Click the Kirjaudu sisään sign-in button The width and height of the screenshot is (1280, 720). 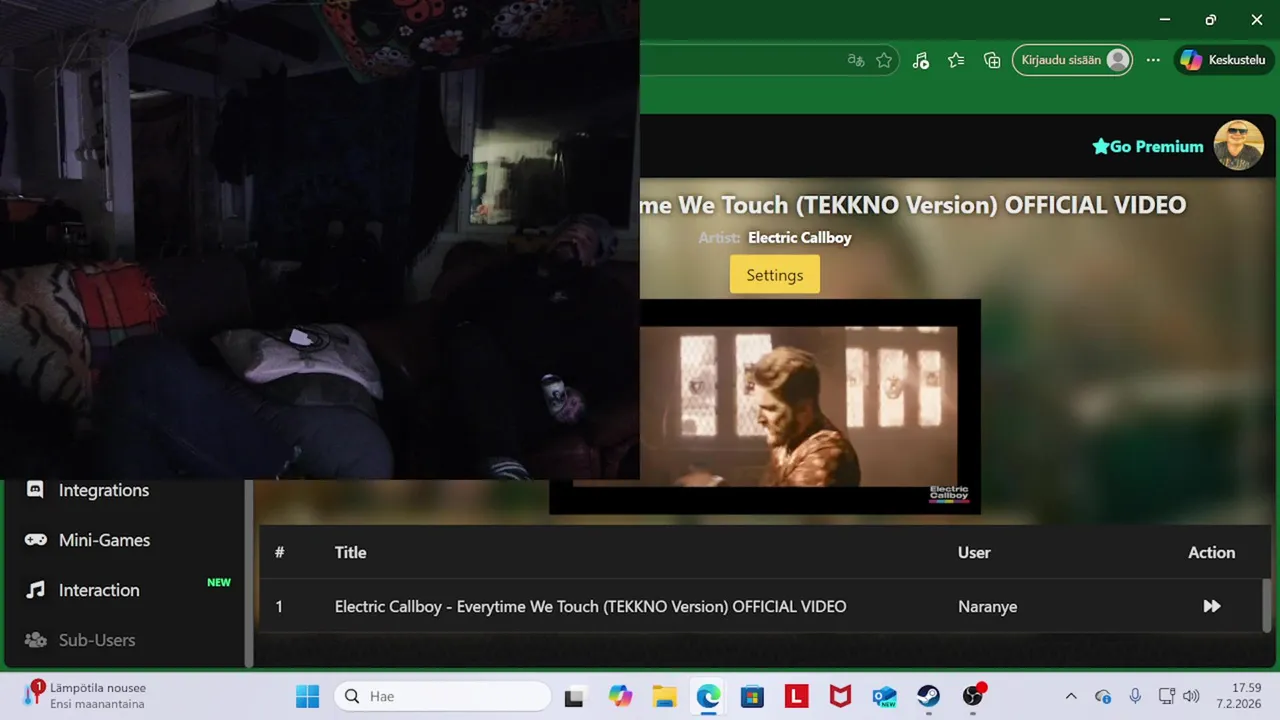1072,60
